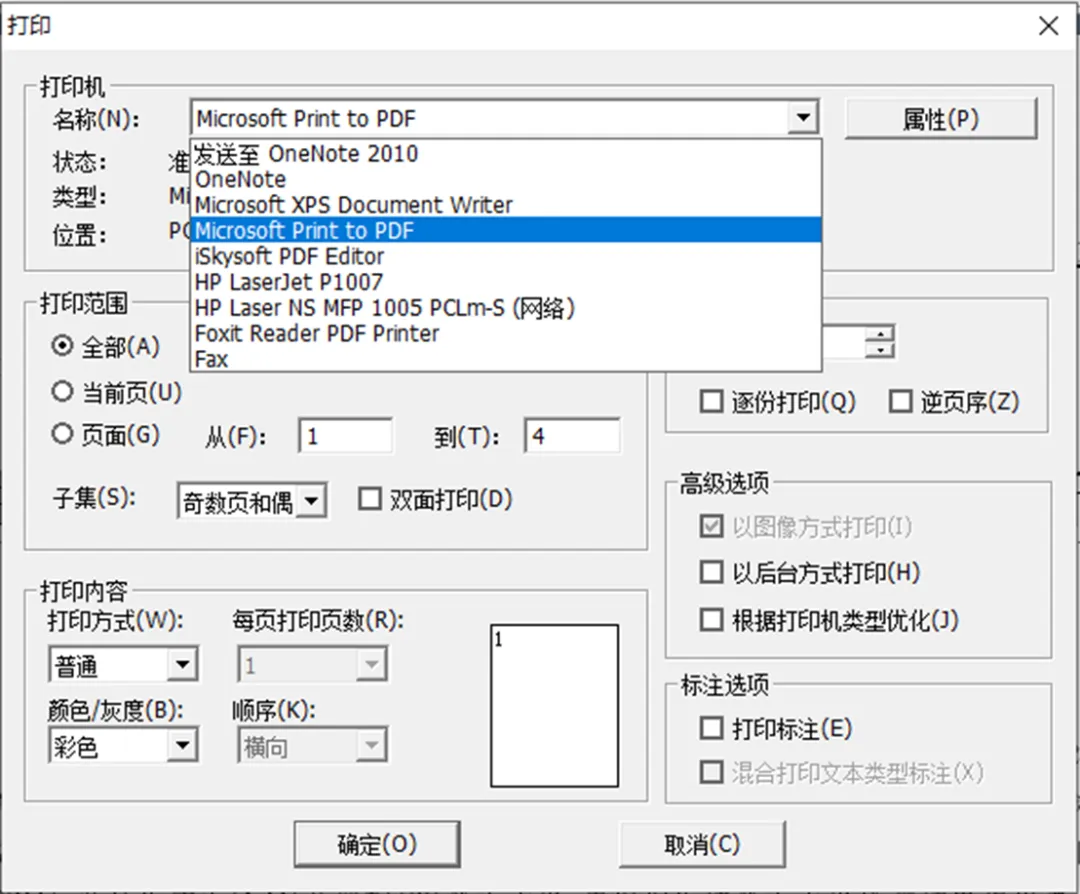Open 每页打印页数(R) dropdown
1080x894 pixels.
[313, 665]
